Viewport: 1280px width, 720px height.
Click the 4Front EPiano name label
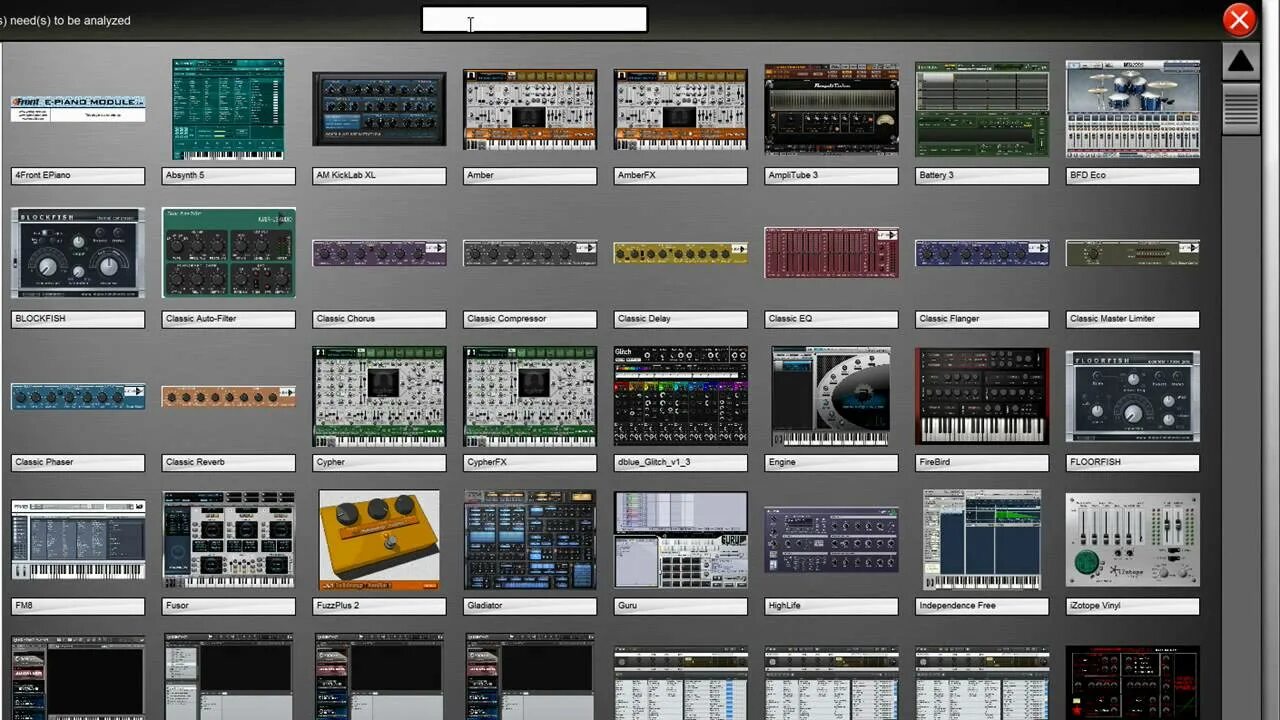[78, 175]
